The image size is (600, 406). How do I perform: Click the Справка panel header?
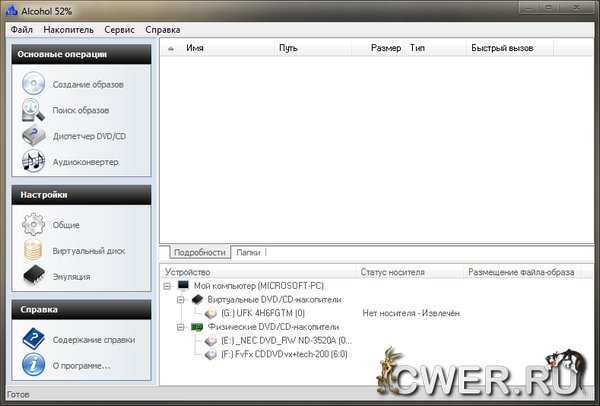pos(82,310)
